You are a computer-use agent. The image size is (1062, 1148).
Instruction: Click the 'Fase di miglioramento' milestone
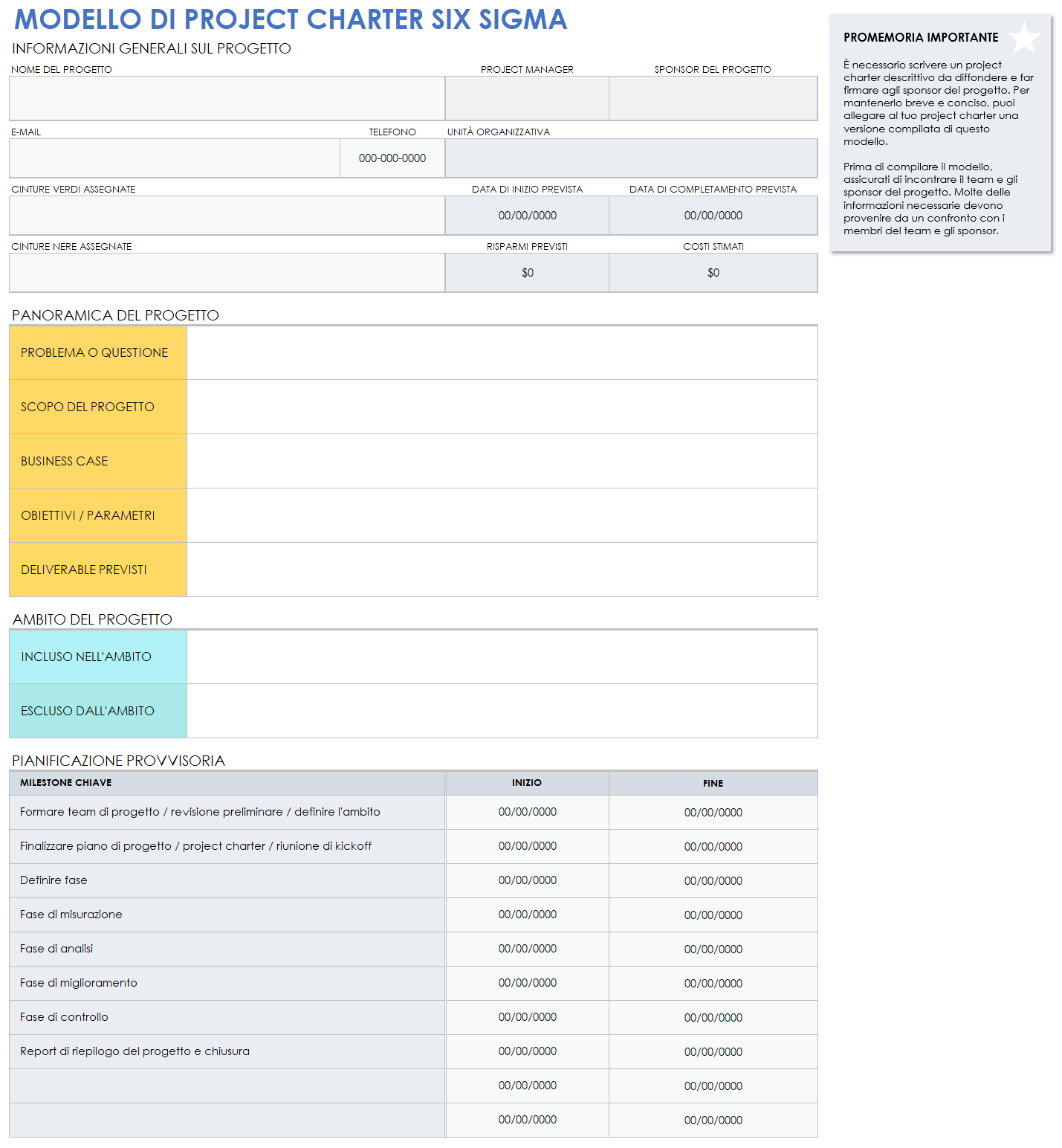(x=227, y=983)
